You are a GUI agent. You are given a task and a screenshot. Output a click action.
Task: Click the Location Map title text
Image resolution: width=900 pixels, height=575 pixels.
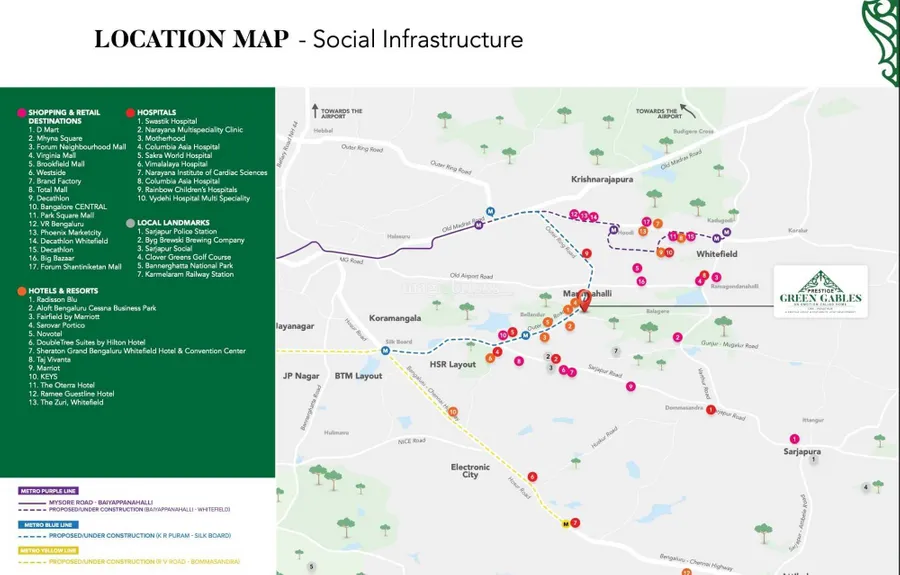pyautogui.click(x=195, y=40)
